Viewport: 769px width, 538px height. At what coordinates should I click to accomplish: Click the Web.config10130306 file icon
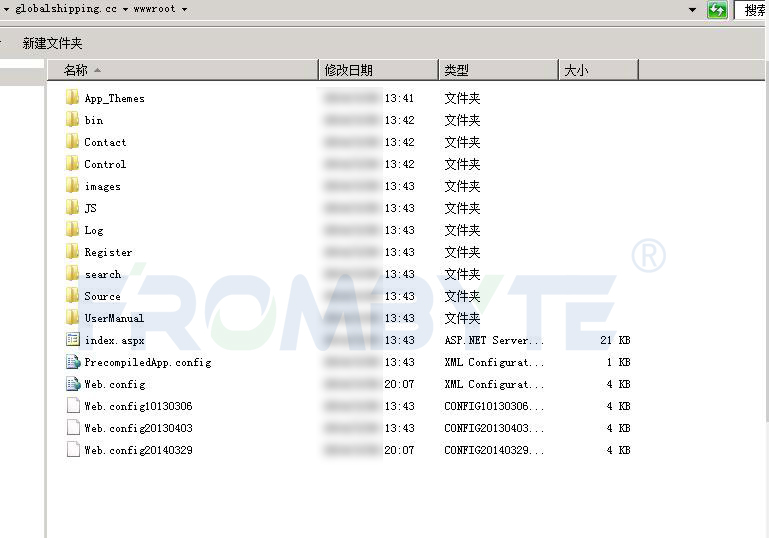(73, 406)
